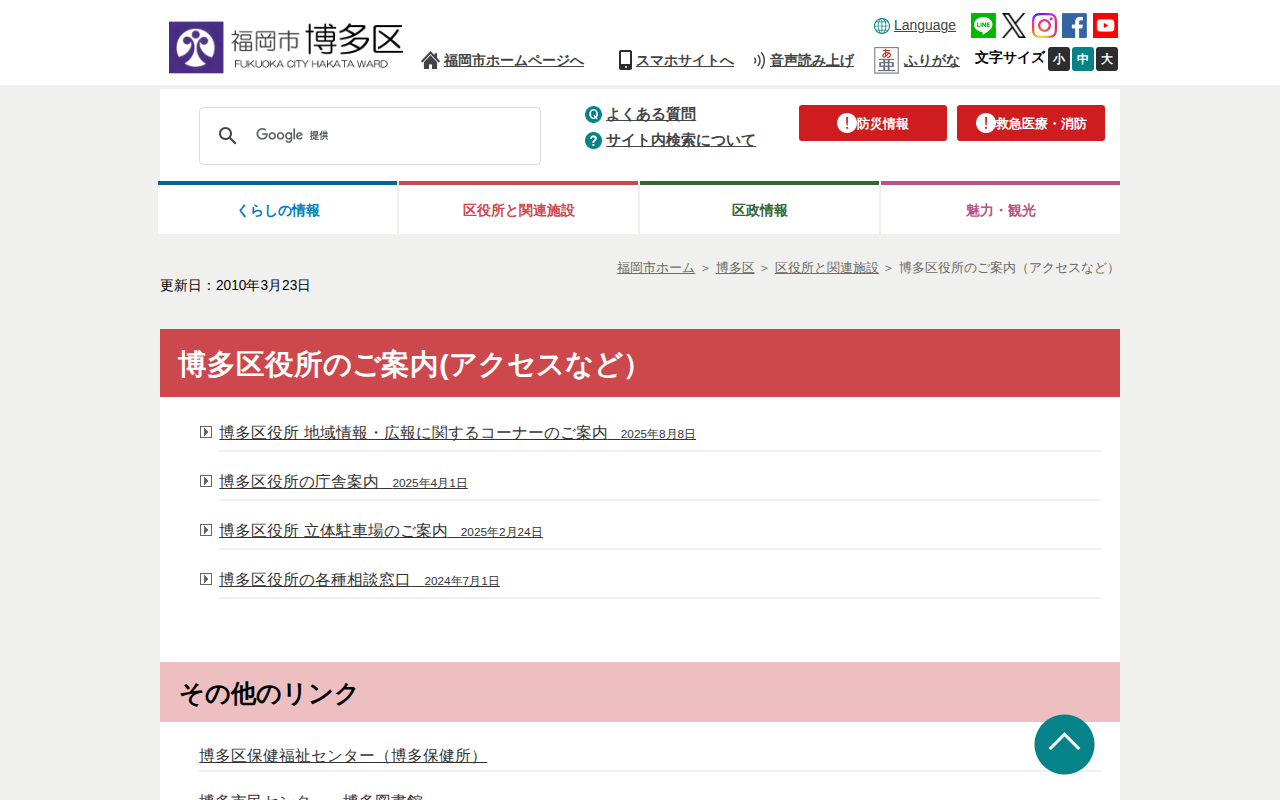The image size is (1280, 800).
Task: Switch to the くらしの情報 tab
Action: coord(278,210)
